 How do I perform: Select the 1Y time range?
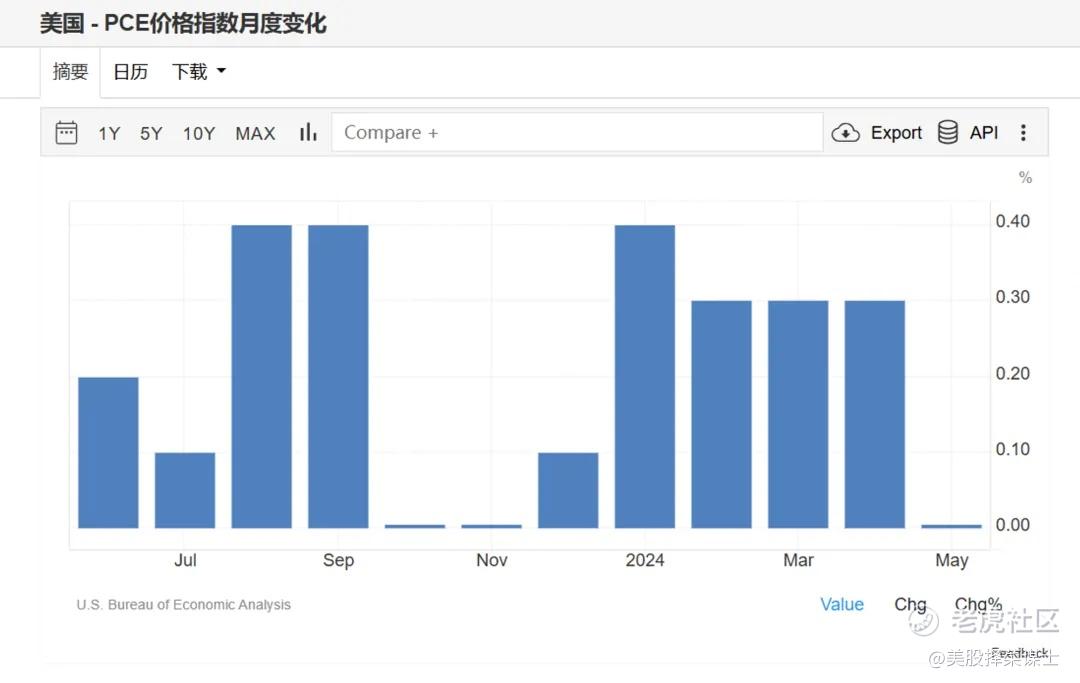(109, 133)
